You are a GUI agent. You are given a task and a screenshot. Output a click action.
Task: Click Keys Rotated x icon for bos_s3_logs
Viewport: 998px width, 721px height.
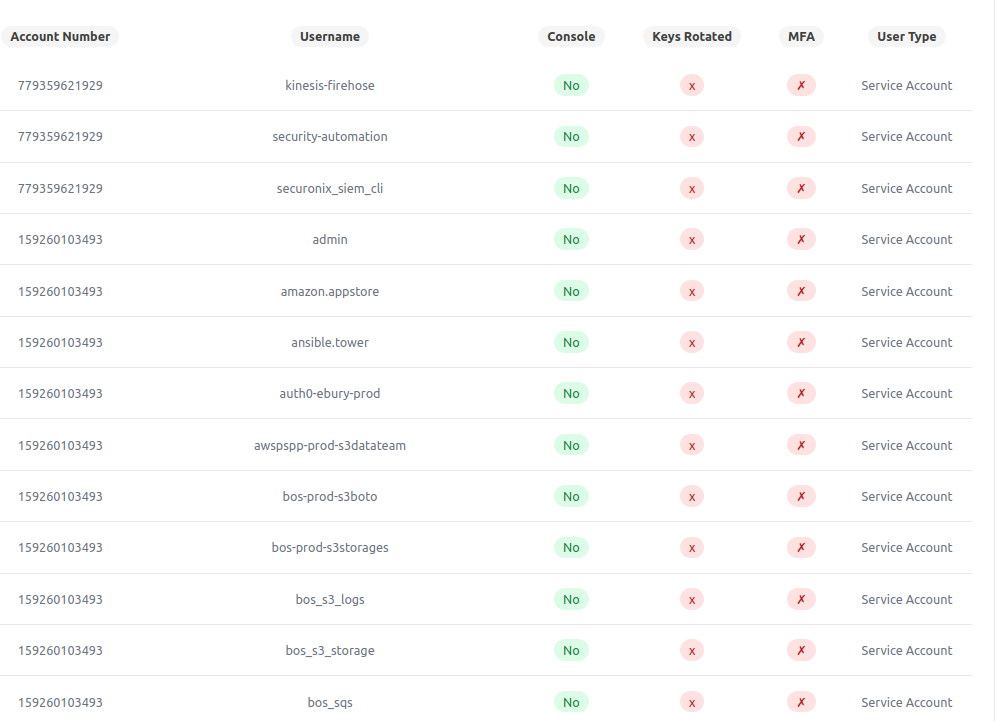tap(692, 599)
